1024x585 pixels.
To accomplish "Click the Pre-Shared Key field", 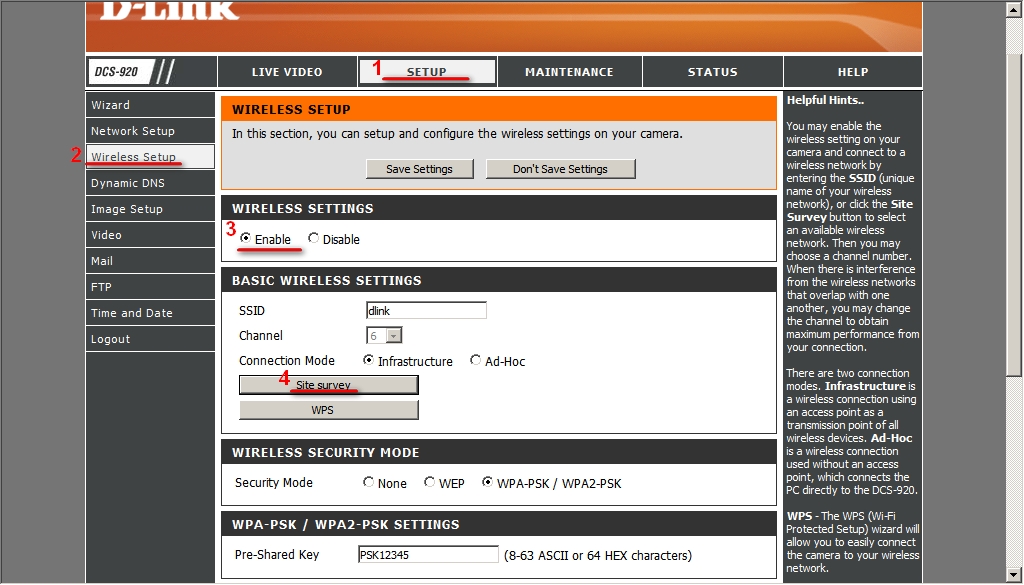I will point(428,555).
